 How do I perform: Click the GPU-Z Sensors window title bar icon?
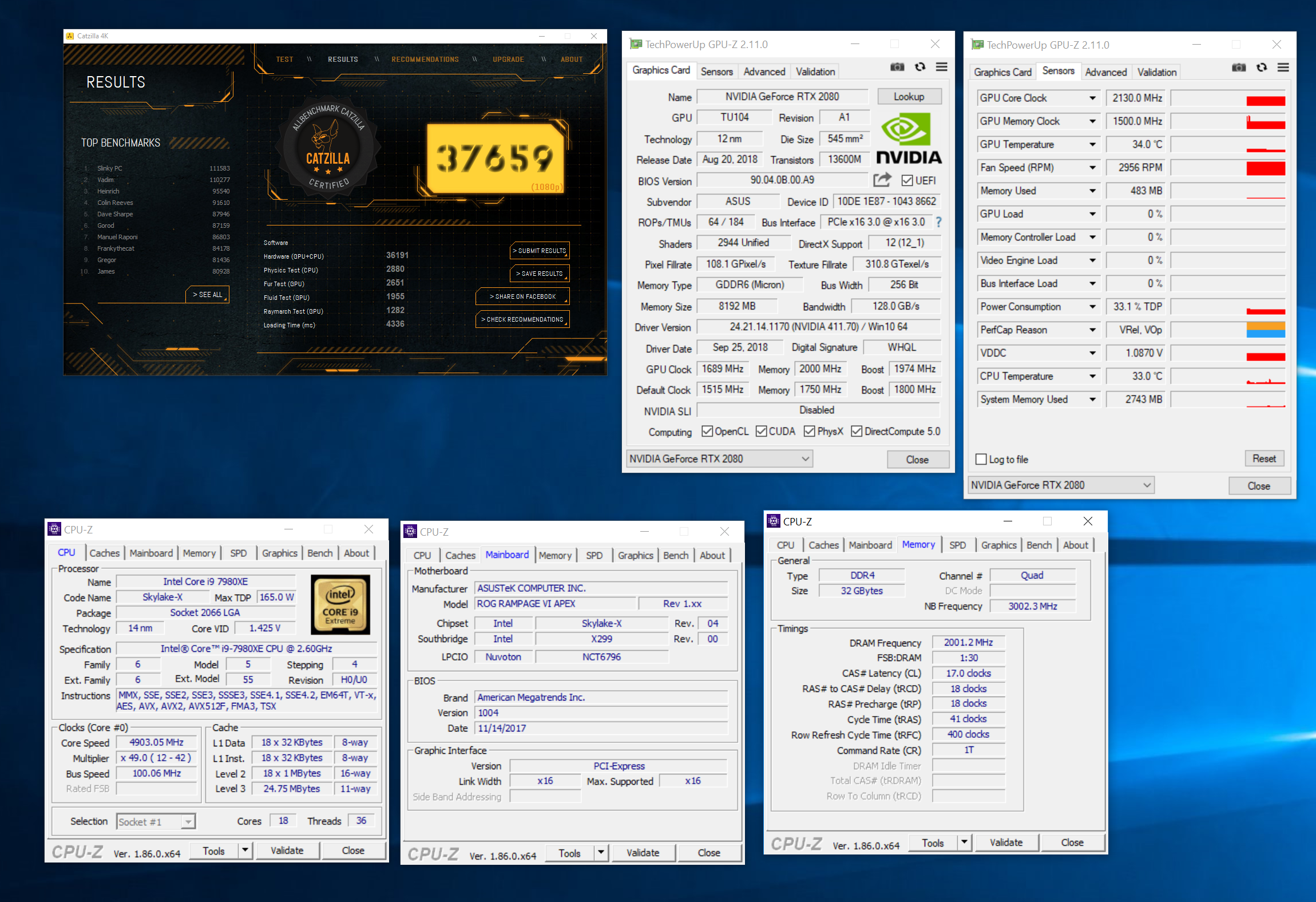(977, 45)
